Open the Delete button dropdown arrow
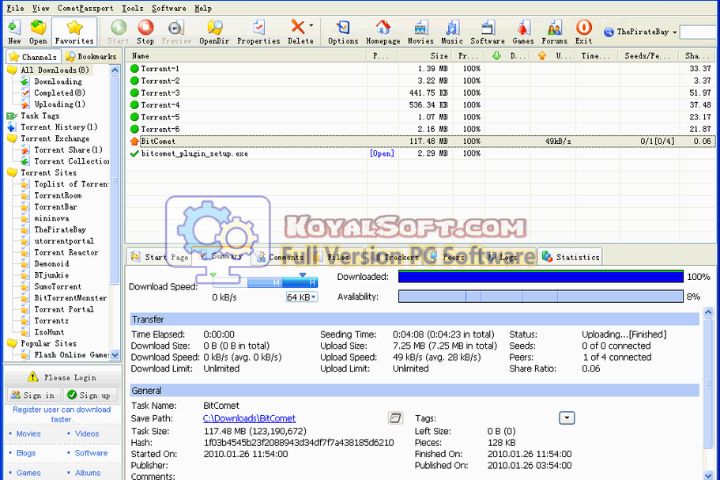 point(311,25)
